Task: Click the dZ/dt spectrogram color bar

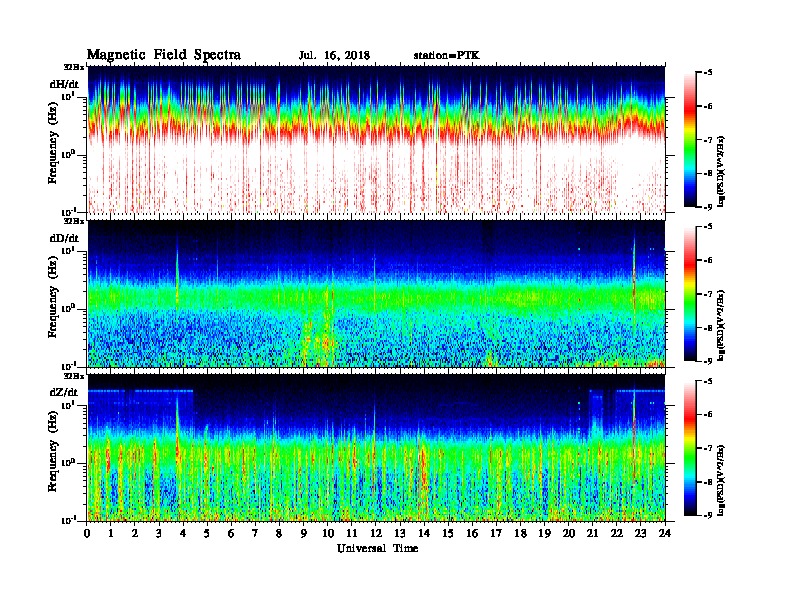Action: tap(690, 448)
